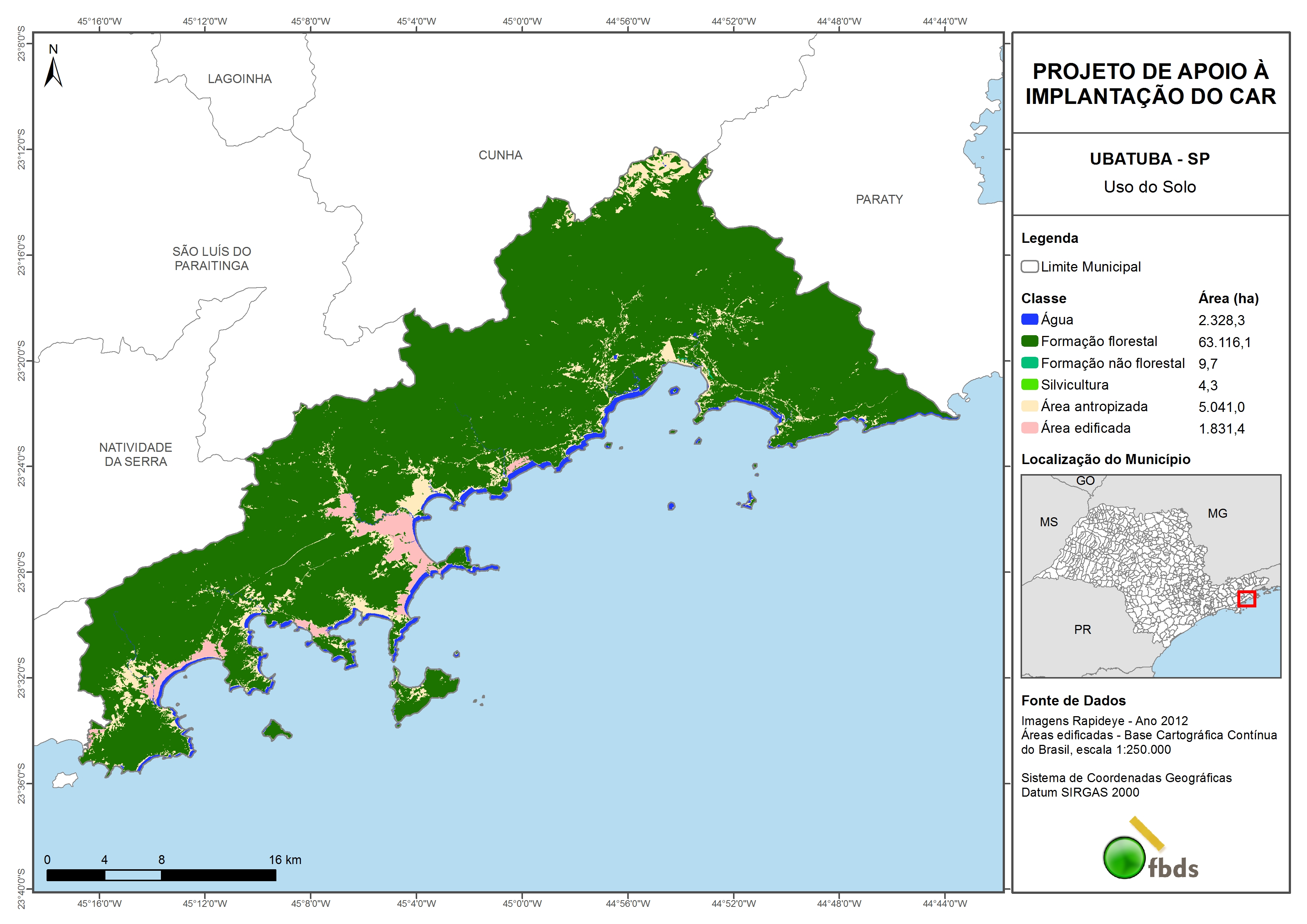The height and width of the screenshot is (924, 1307).
Task: Click the Silvicultura bright green swatch
Action: click(x=1029, y=384)
